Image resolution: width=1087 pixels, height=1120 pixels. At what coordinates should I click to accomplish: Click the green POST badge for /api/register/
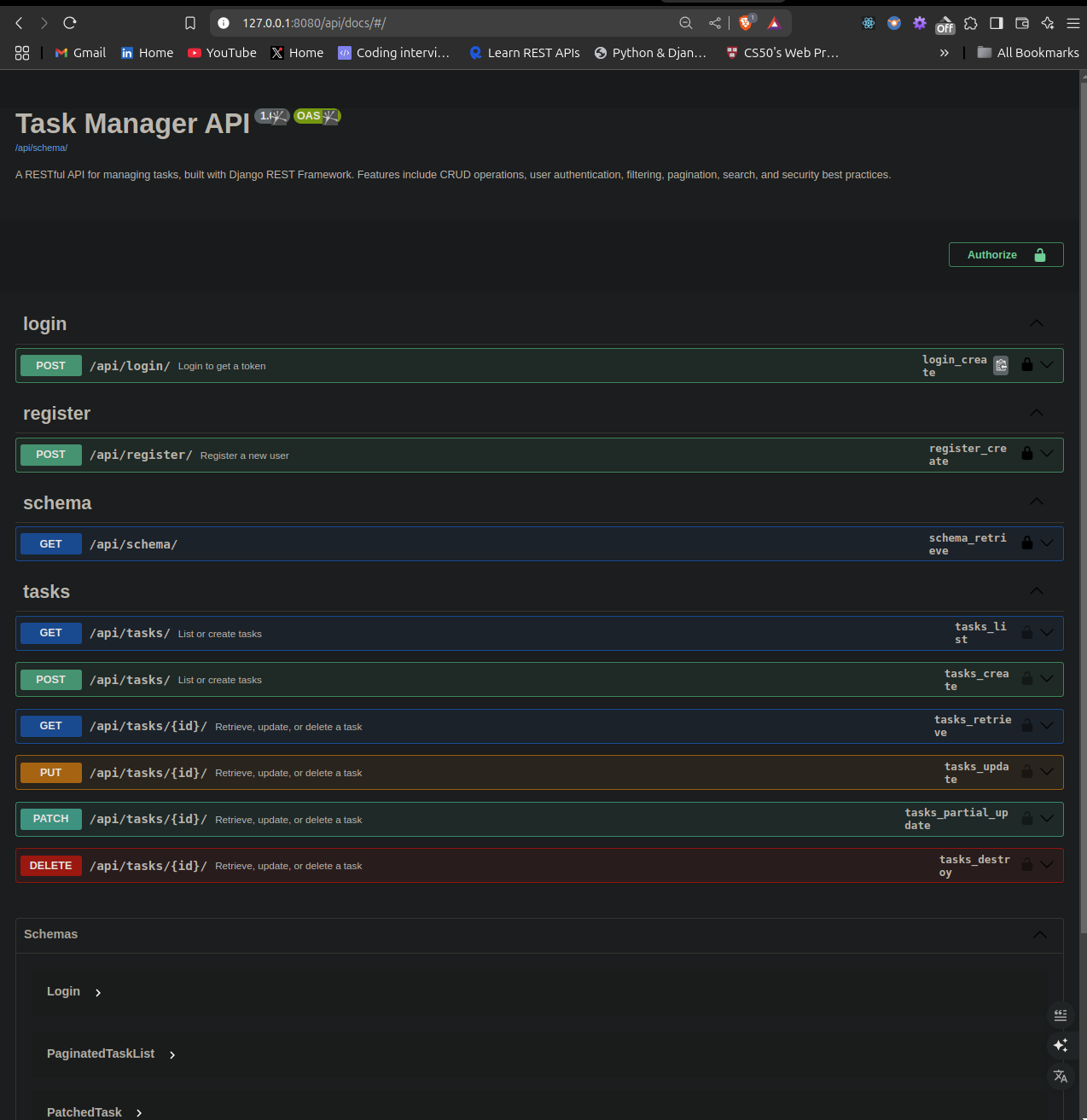pos(50,455)
